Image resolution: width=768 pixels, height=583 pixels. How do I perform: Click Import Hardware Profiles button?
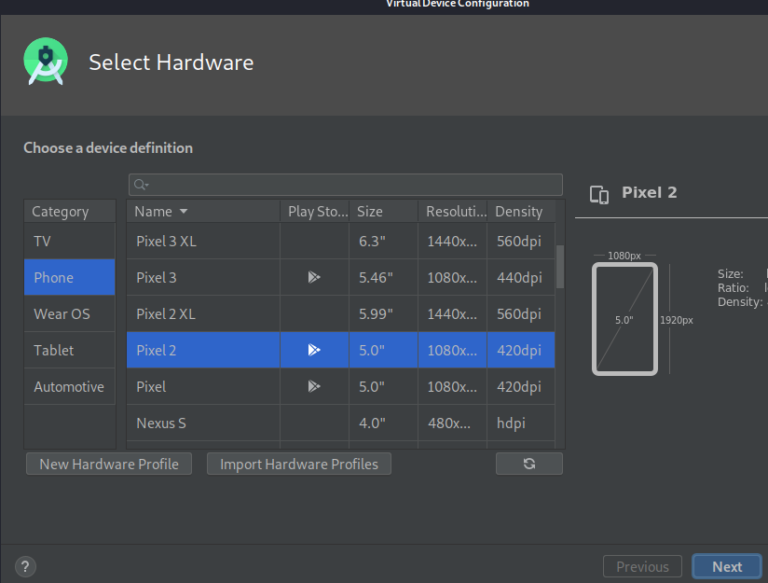tap(299, 463)
